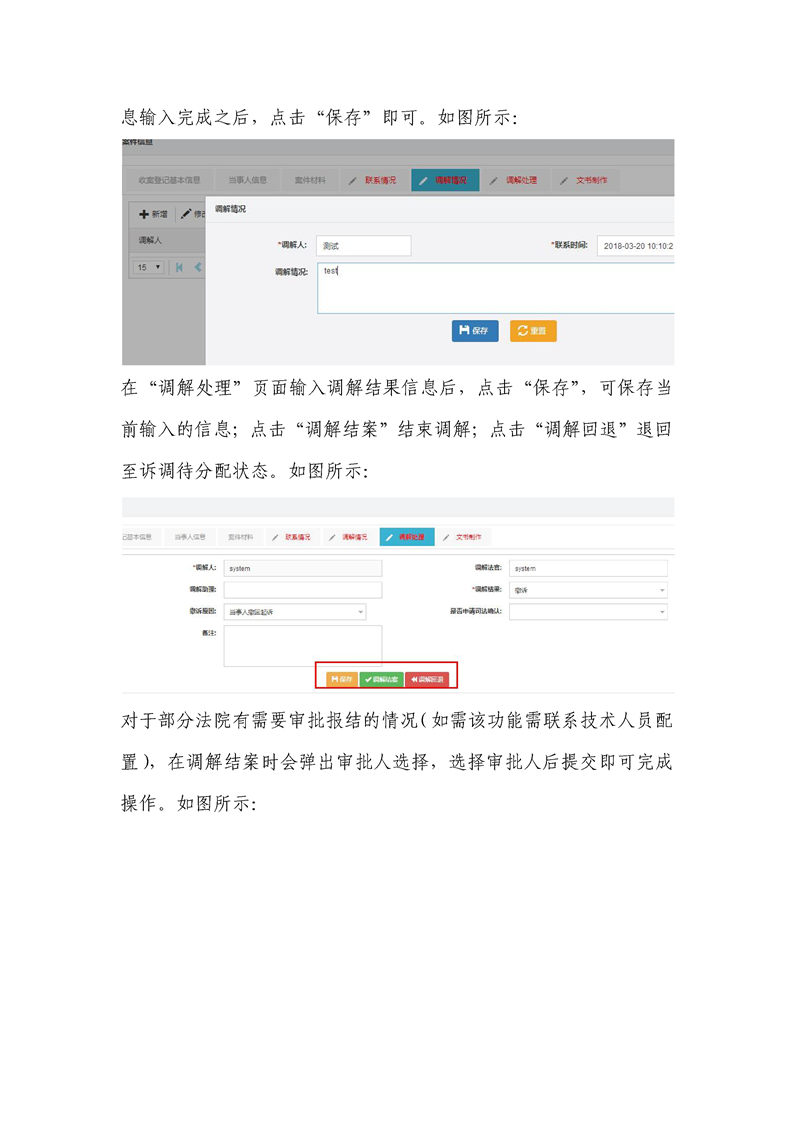Click into the 调解情况 textarea containing test

click(x=495, y=288)
